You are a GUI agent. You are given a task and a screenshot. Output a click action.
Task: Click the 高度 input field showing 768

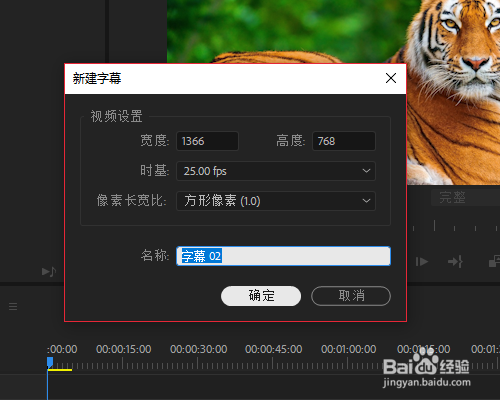tap(344, 141)
